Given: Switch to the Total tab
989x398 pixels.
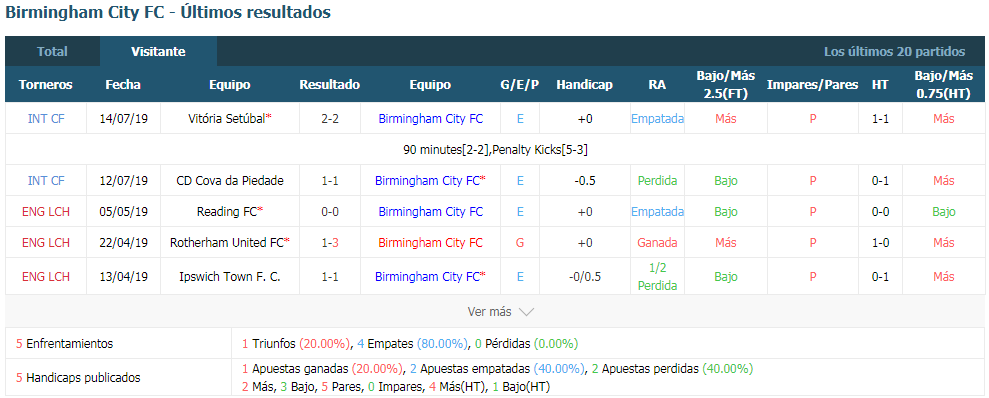Looking at the screenshot, I should tap(52, 52).
